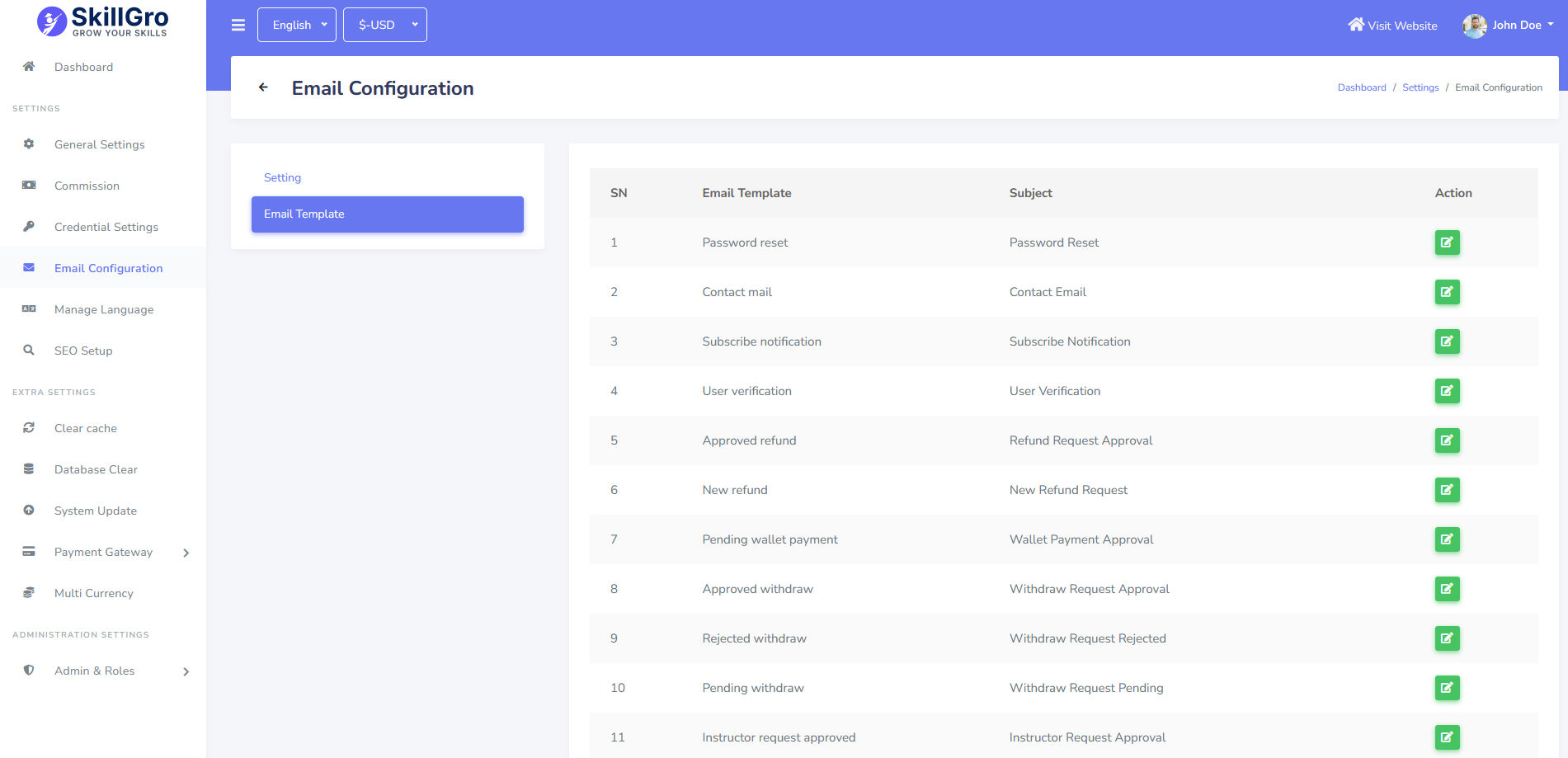1568x758 pixels.
Task: Open Dashboard from the sidebar
Action: pyautogui.click(x=83, y=67)
